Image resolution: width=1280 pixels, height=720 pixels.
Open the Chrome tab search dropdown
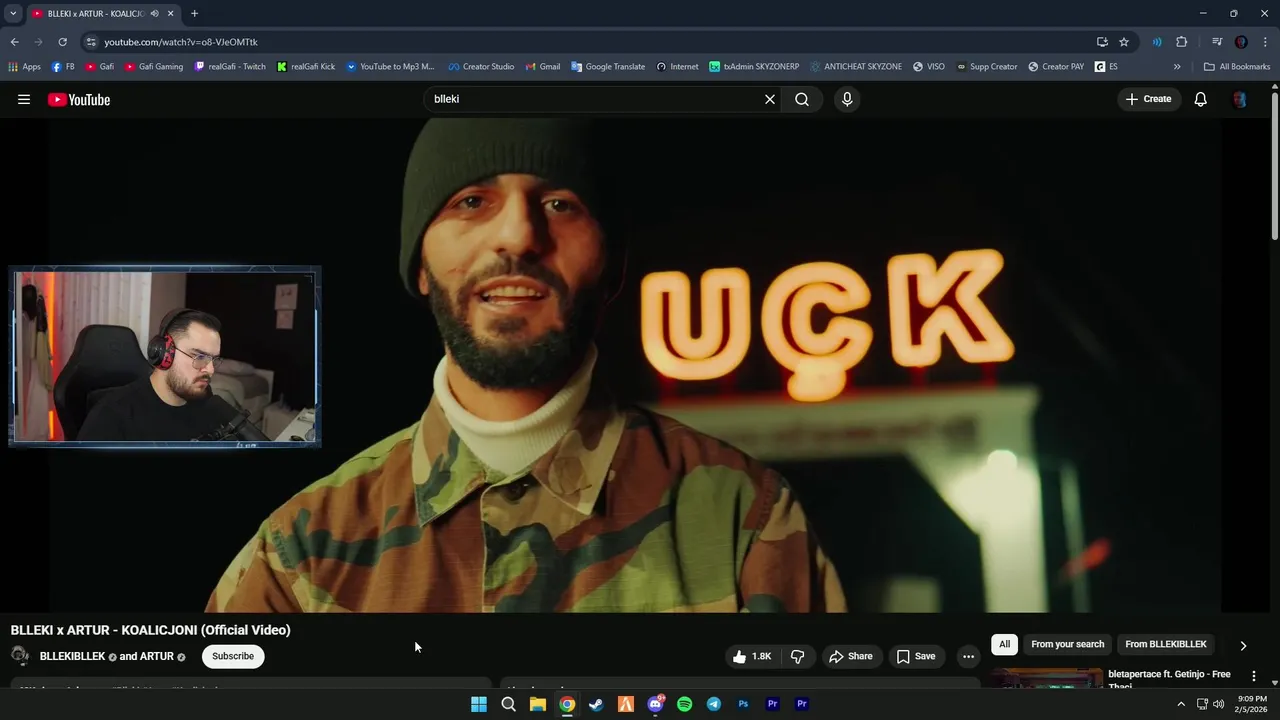pyautogui.click(x=13, y=14)
